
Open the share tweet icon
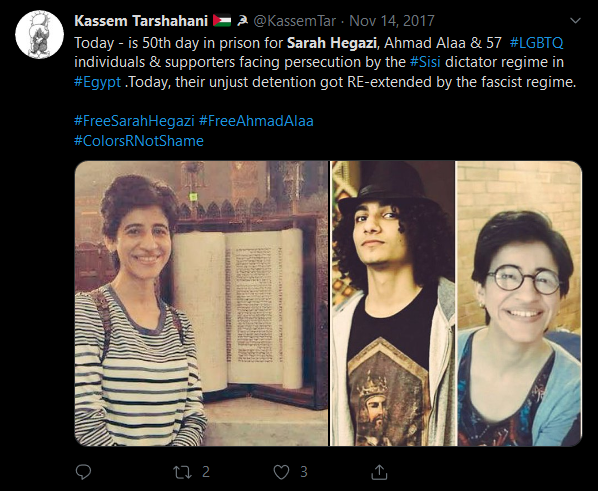point(379,472)
